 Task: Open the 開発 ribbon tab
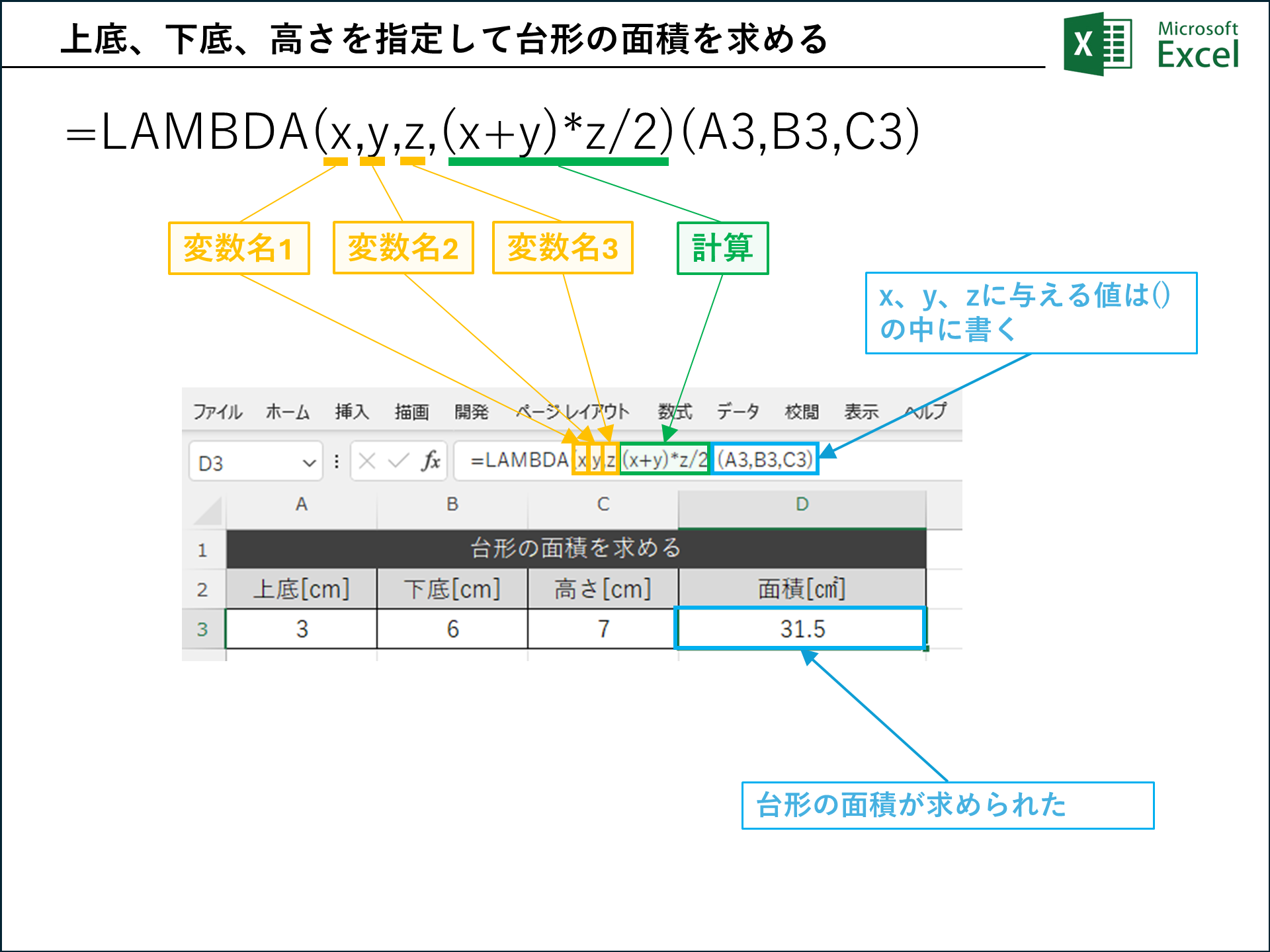(x=472, y=411)
